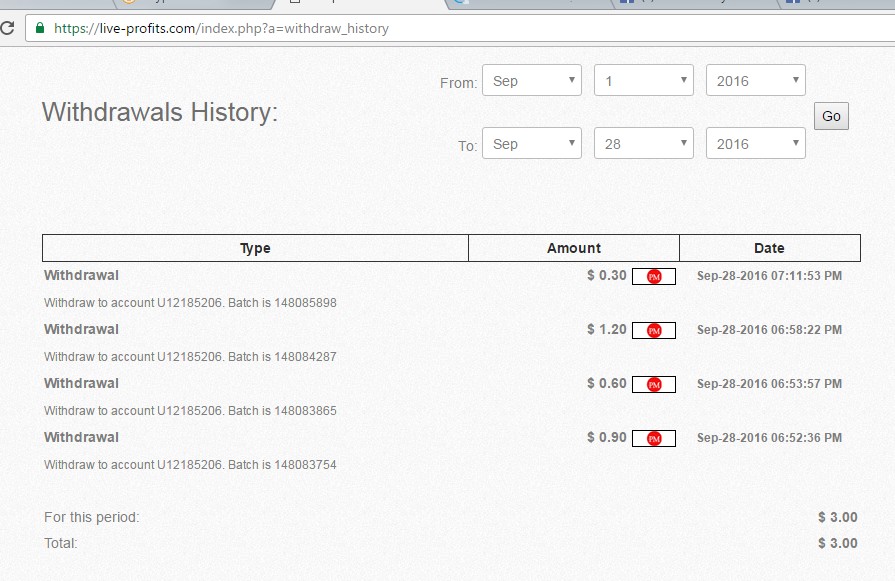Screen dimensions: 895x581
Task: Click the For this period label
Action: tap(91, 517)
